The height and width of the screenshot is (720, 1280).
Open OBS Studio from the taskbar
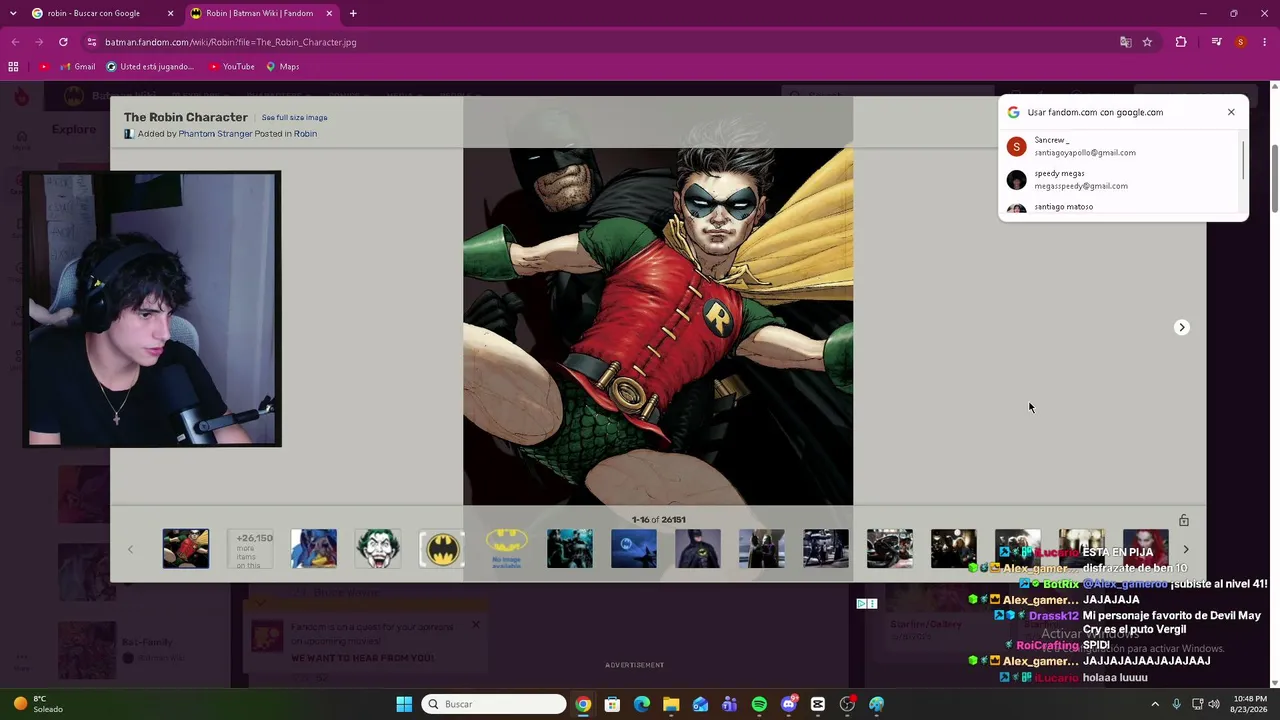(848, 704)
